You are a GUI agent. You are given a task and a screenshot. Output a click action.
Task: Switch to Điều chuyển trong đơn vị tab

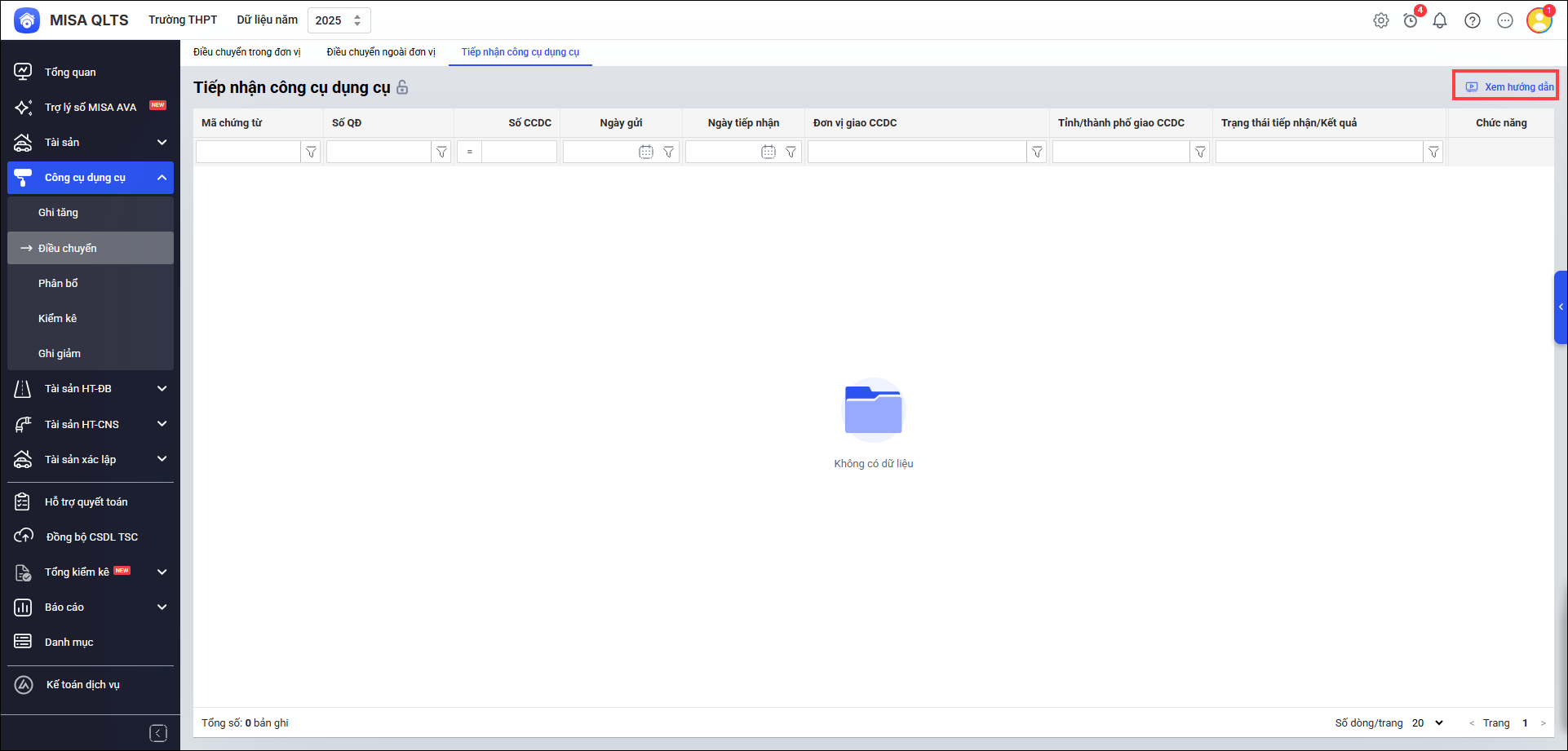click(247, 52)
